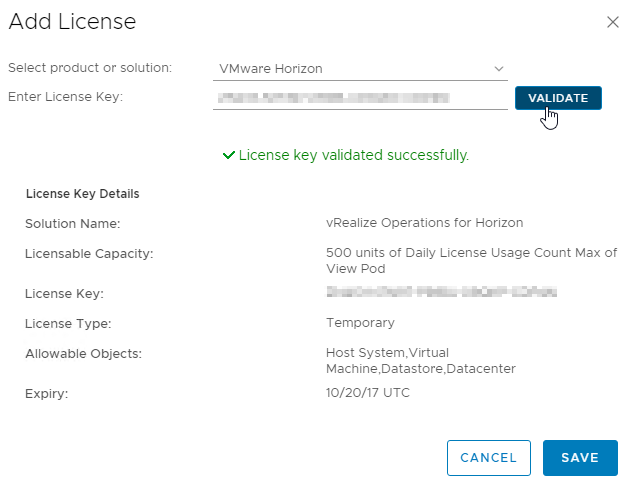Save the license with the SAVE button

[580, 458]
